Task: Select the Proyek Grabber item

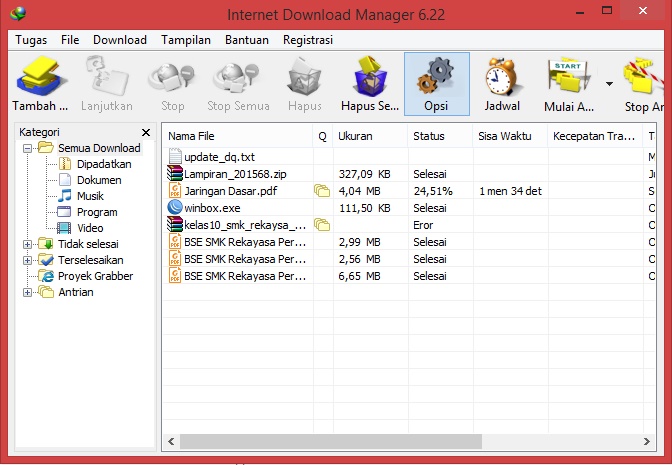Action: tap(95, 276)
